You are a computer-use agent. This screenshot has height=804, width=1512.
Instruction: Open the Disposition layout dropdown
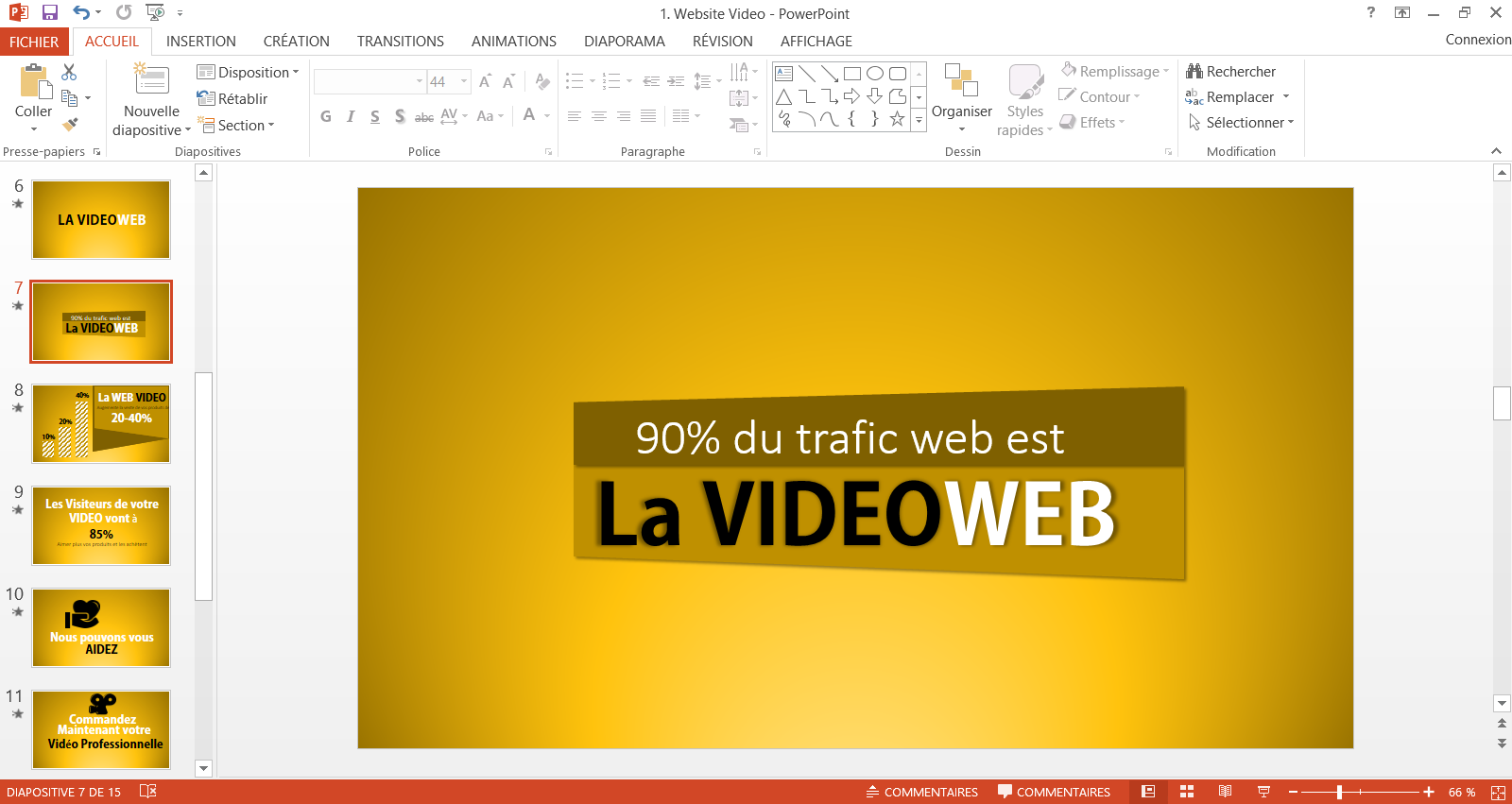(248, 73)
